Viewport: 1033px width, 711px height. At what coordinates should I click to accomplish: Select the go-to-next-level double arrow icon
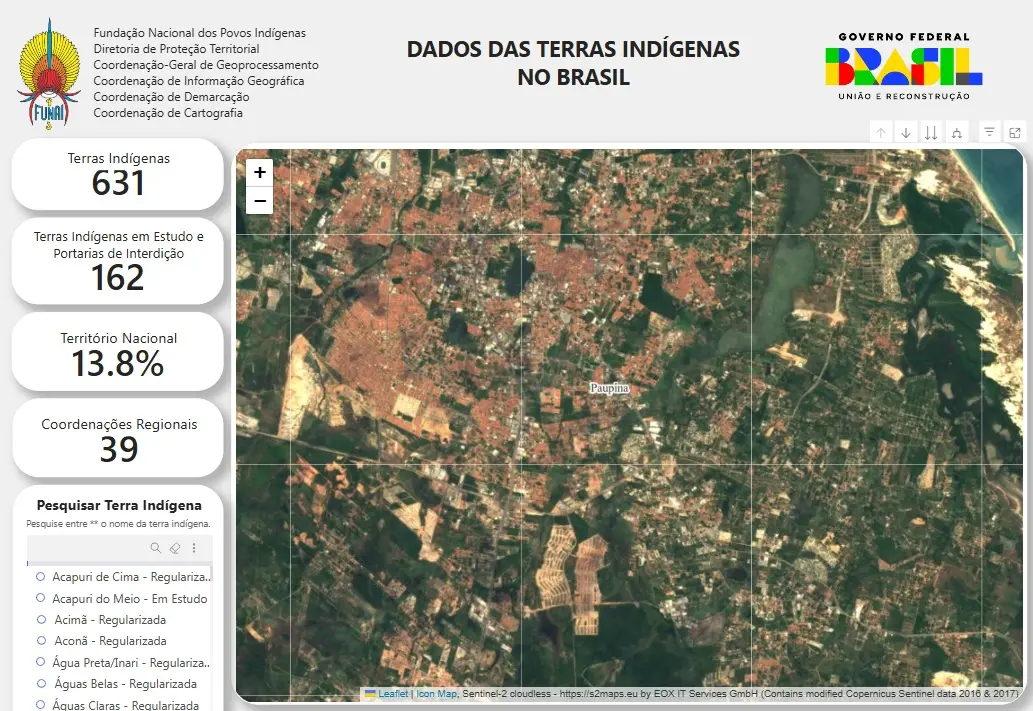(931, 131)
